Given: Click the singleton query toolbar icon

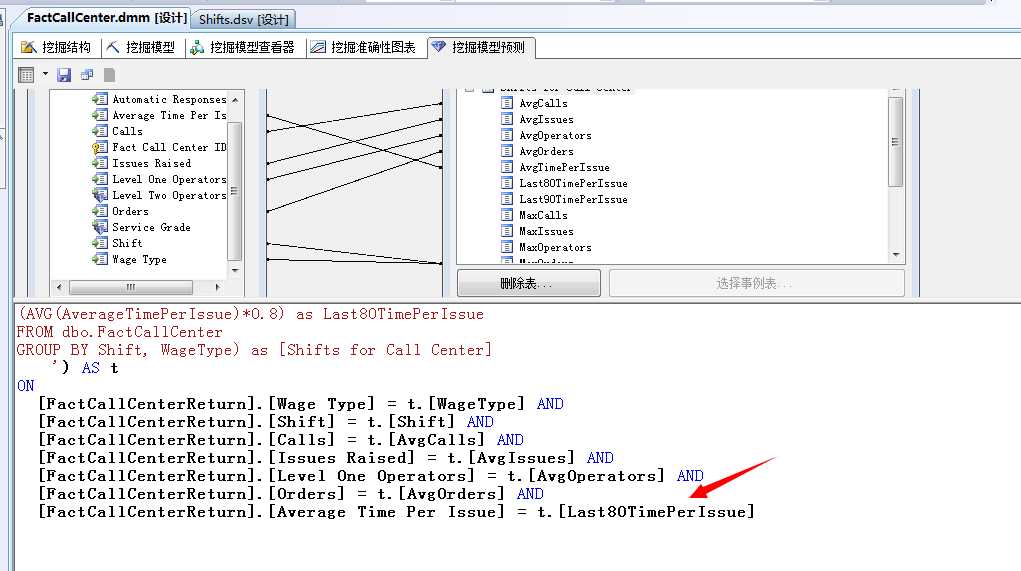Looking at the screenshot, I should click(x=87, y=75).
